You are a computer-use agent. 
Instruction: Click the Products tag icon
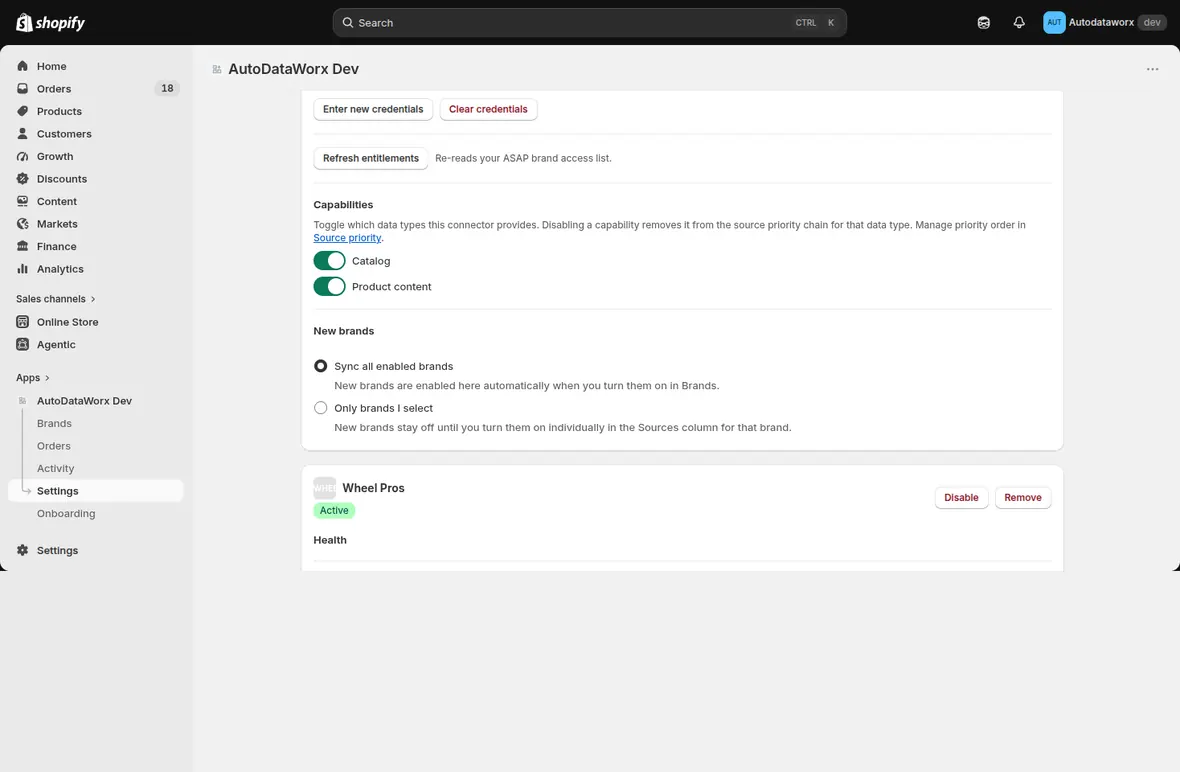tap(23, 111)
